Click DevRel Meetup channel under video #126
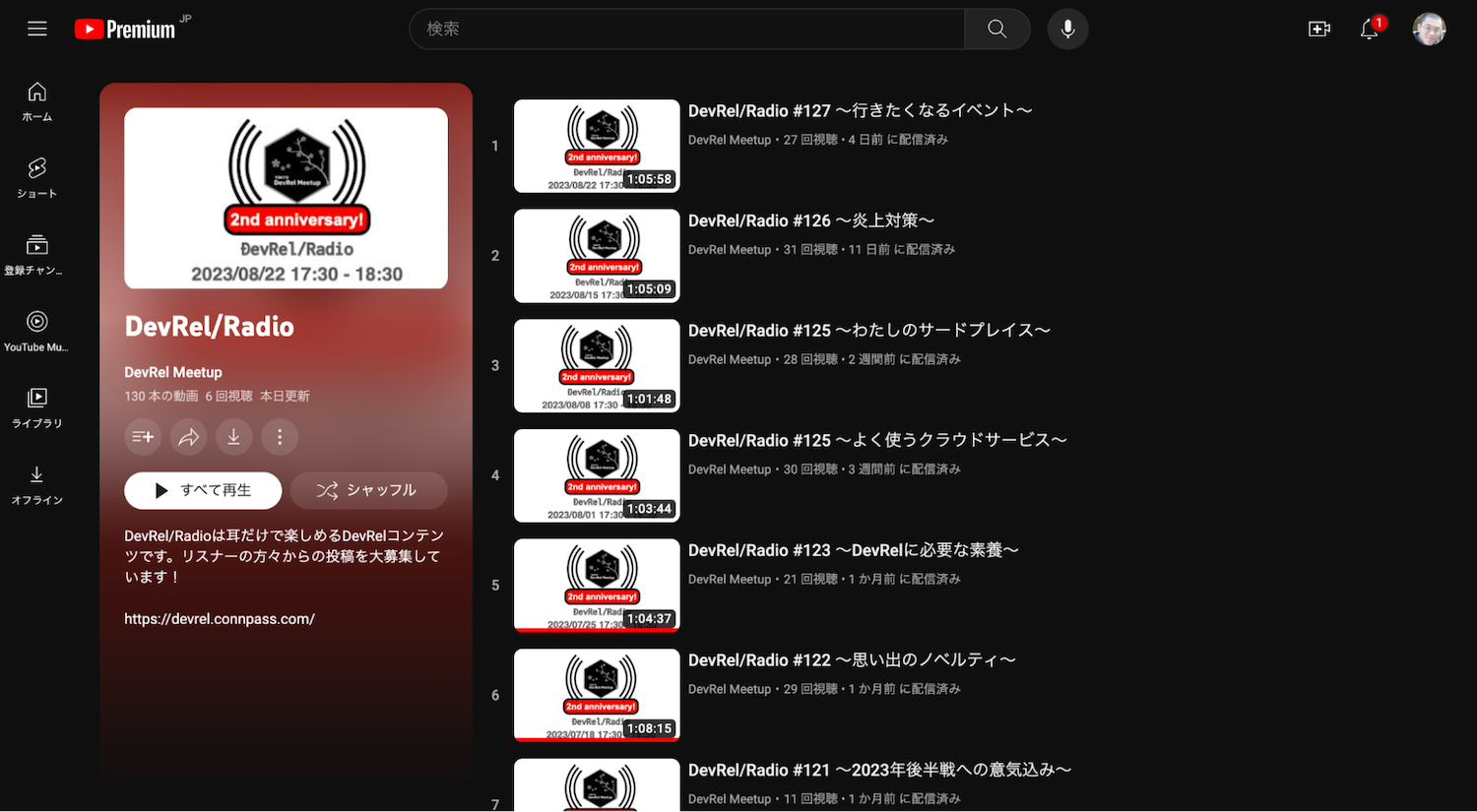1477x812 pixels. [730, 250]
